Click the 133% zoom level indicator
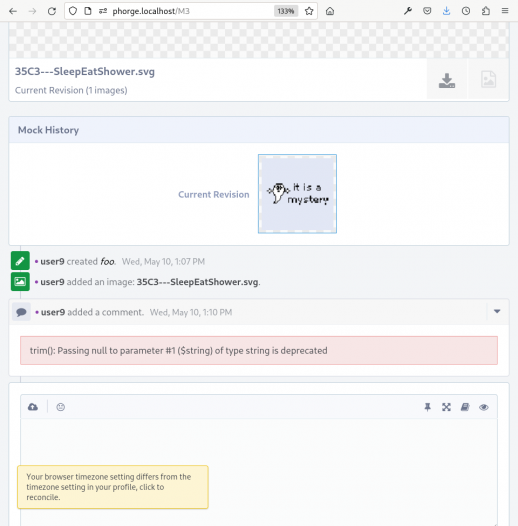 point(286,11)
